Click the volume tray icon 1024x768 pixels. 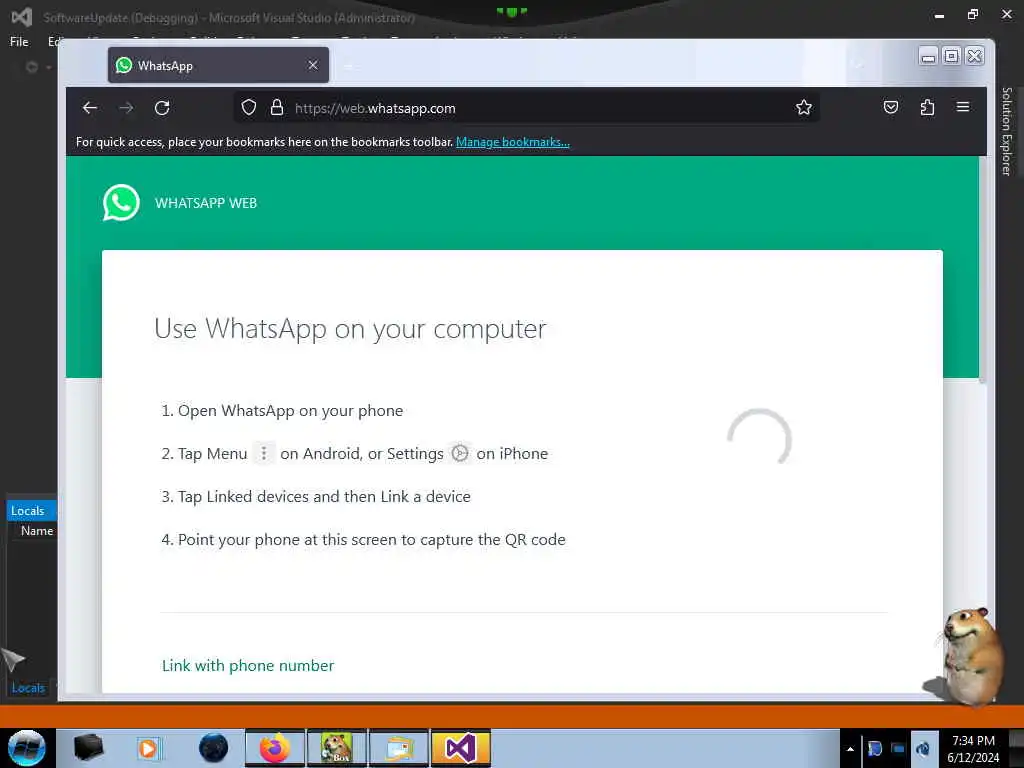click(x=923, y=748)
